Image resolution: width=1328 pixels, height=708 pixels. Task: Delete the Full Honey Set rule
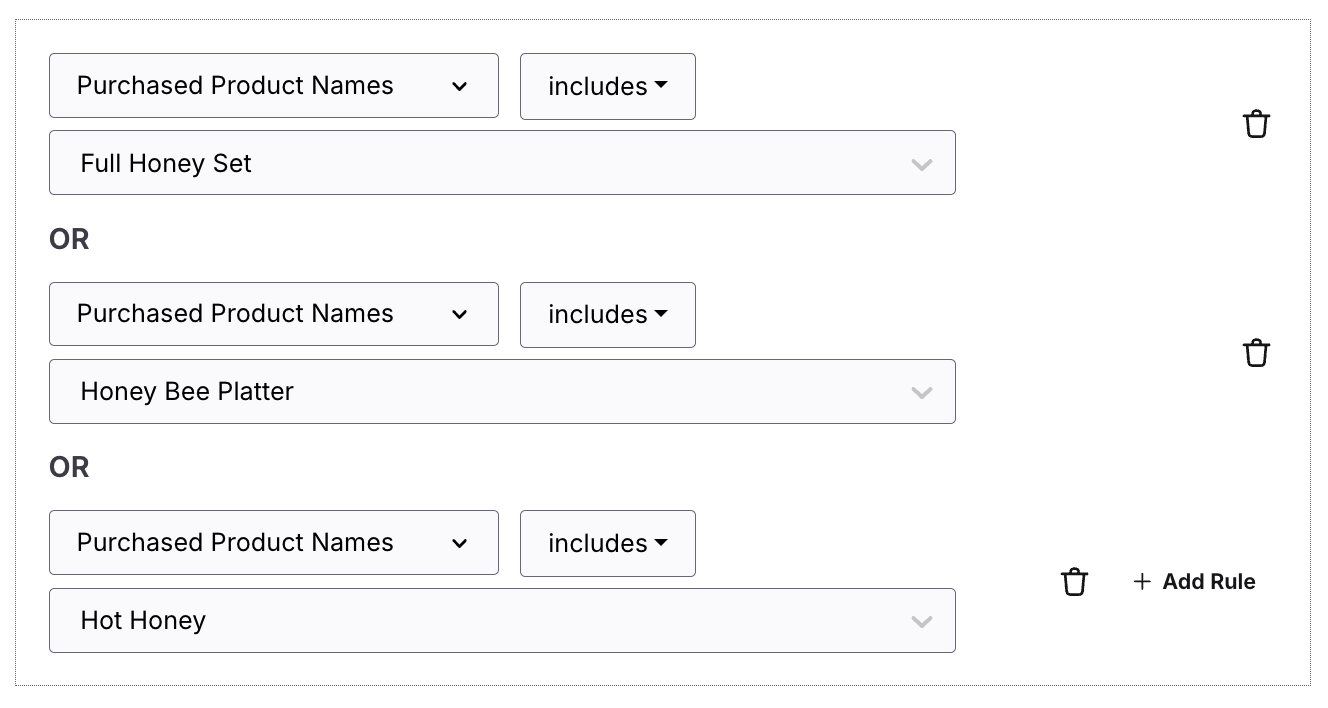[x=1256, y=124]
